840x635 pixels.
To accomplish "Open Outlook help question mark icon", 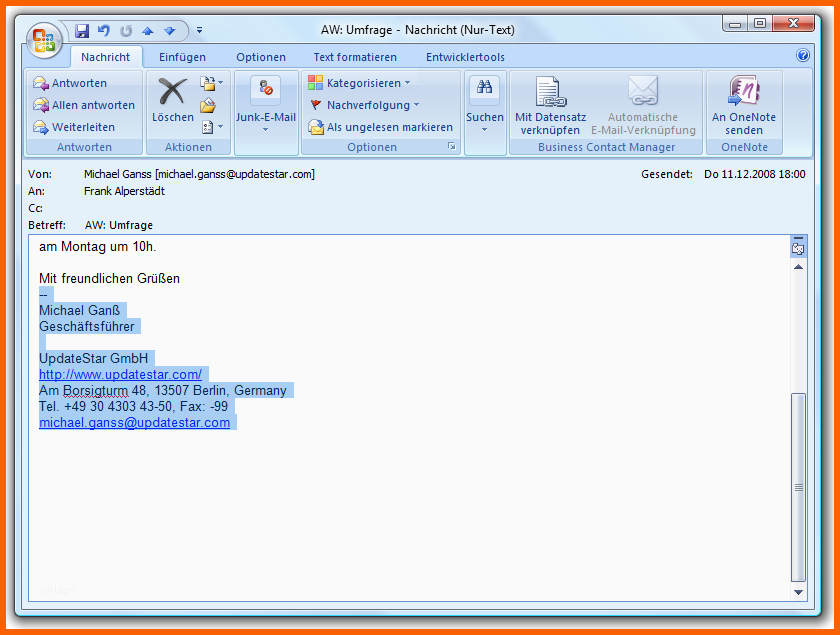I will pyautogui.click(x=802, y=55).
